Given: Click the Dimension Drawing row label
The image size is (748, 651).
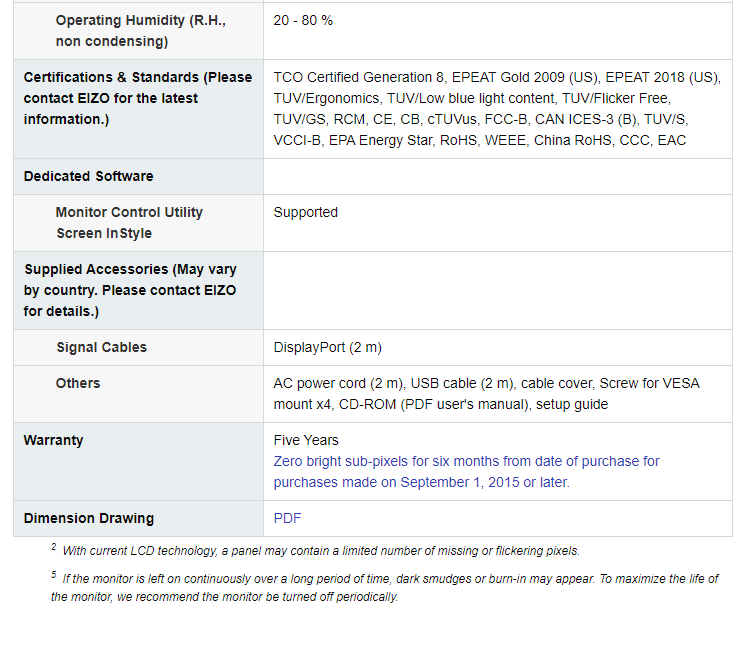Looking at the screenshot, I should (89, 518).
